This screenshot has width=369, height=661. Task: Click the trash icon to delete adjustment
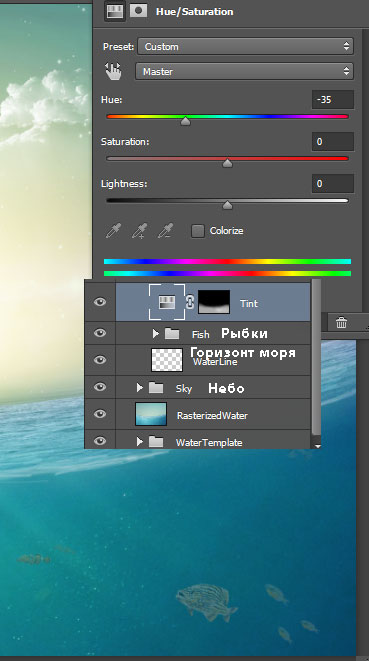tap(341, 323)
